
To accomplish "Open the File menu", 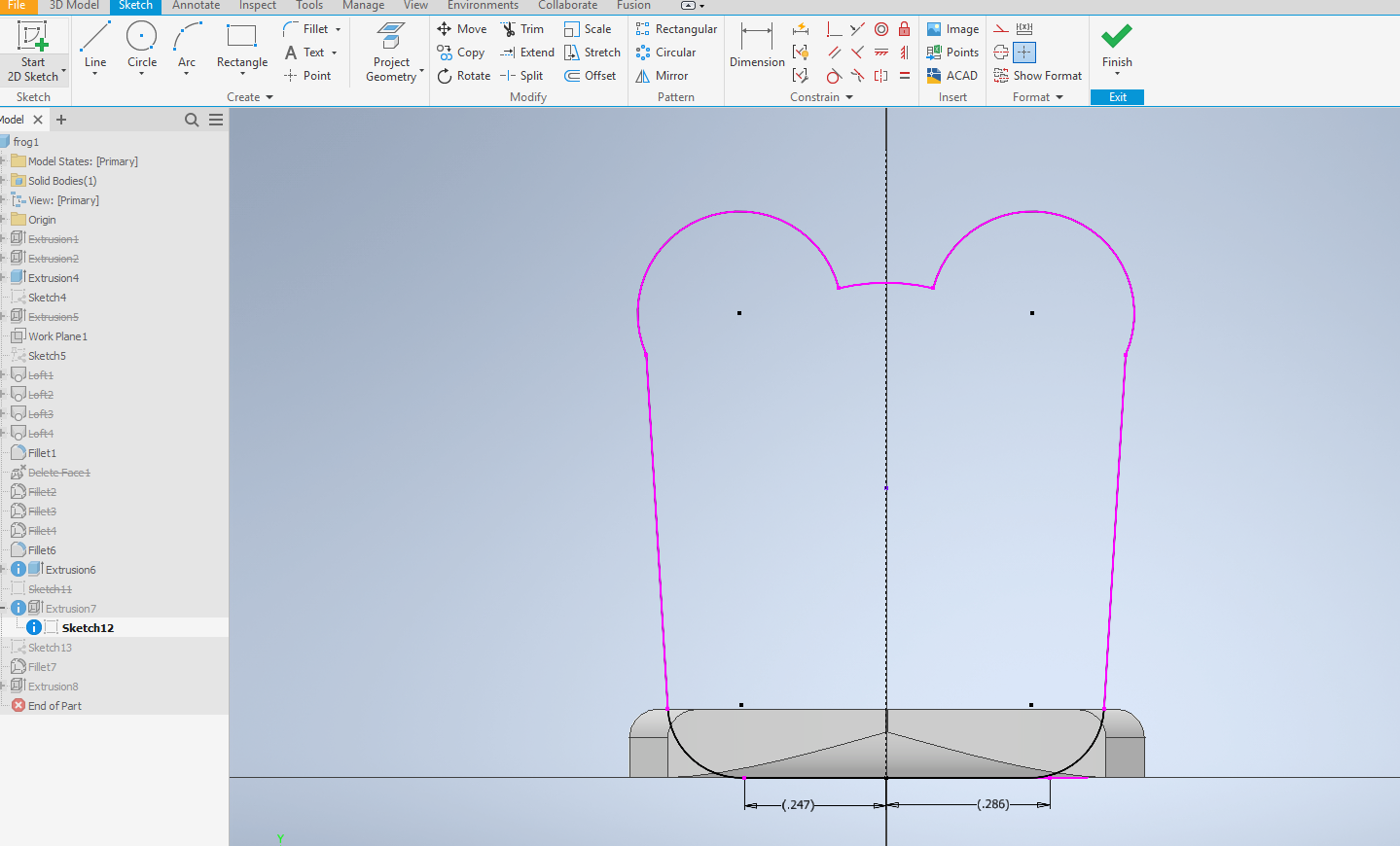I will click(x=17, y=6).
